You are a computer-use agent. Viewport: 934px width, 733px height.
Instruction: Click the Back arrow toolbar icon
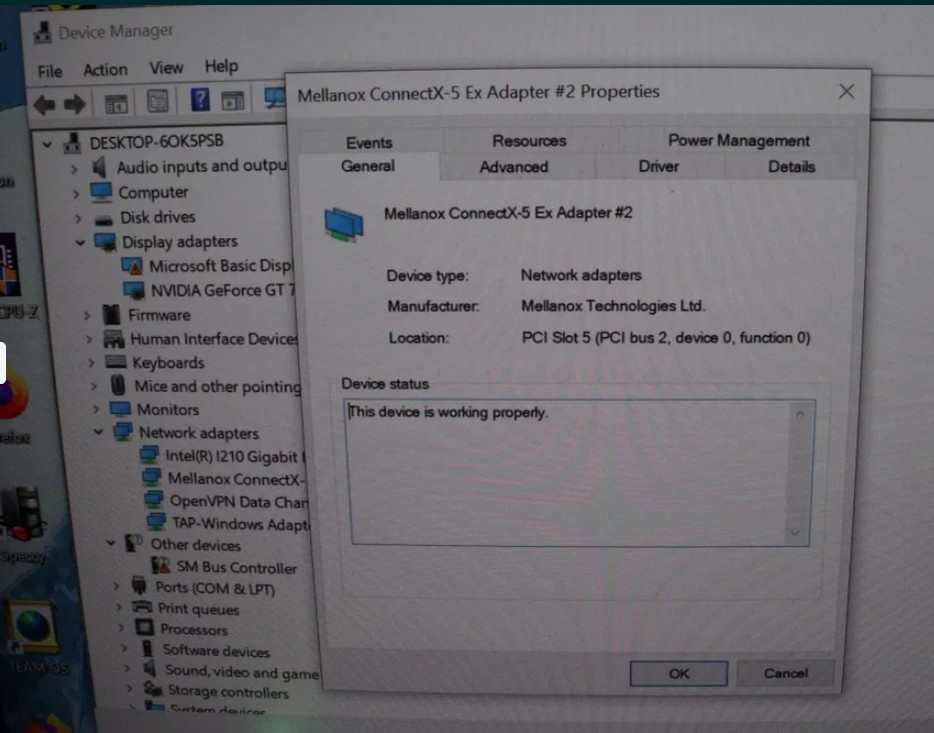pyautogui.click(x=44, y=104)
